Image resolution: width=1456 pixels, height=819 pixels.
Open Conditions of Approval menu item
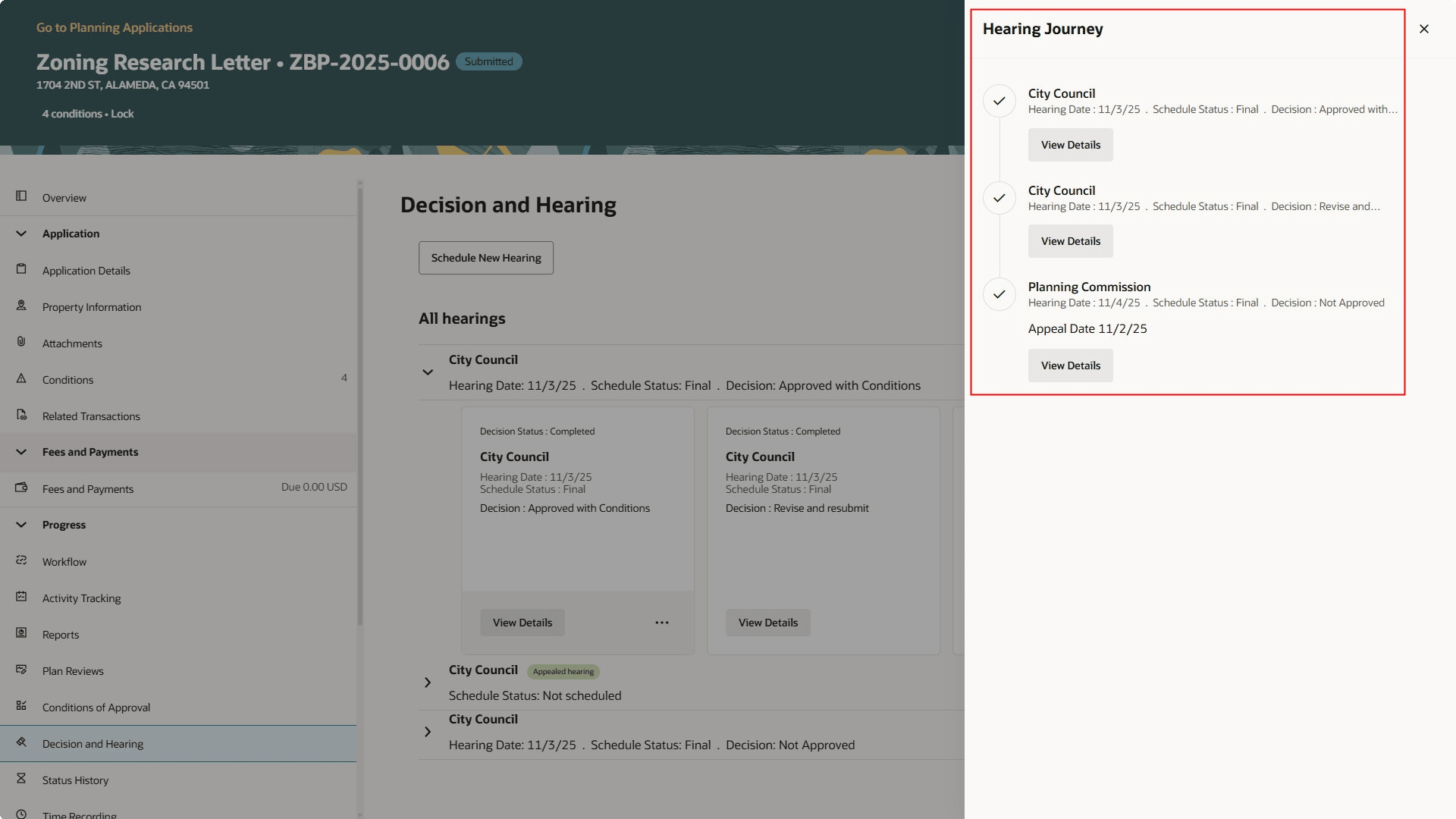pos(96,708)
